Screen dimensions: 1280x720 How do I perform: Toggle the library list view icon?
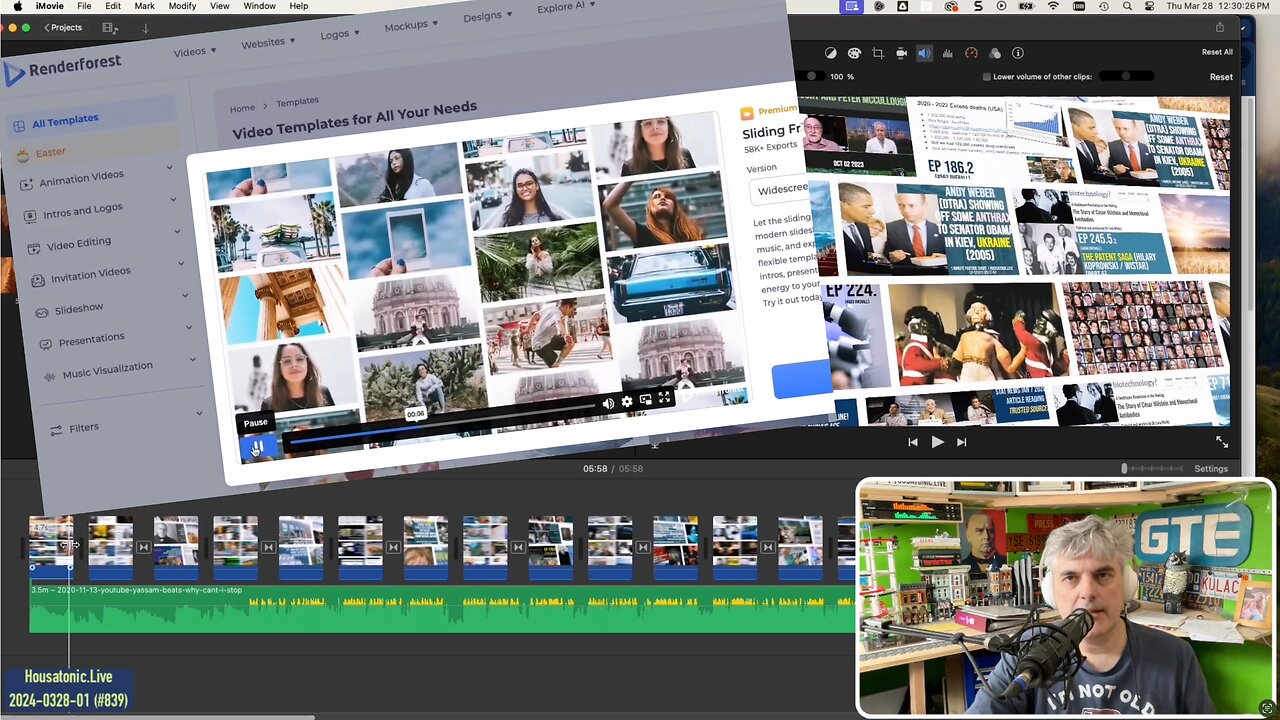110,28
